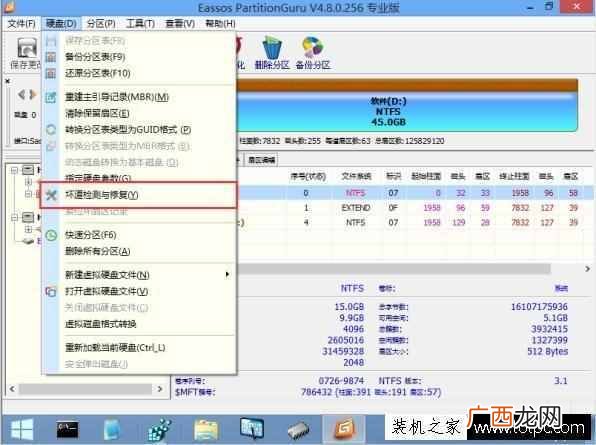The height and width of the screenshot is (445, 596).
Task: Click the 起始柱面 column header
Action: pos(426,176)
